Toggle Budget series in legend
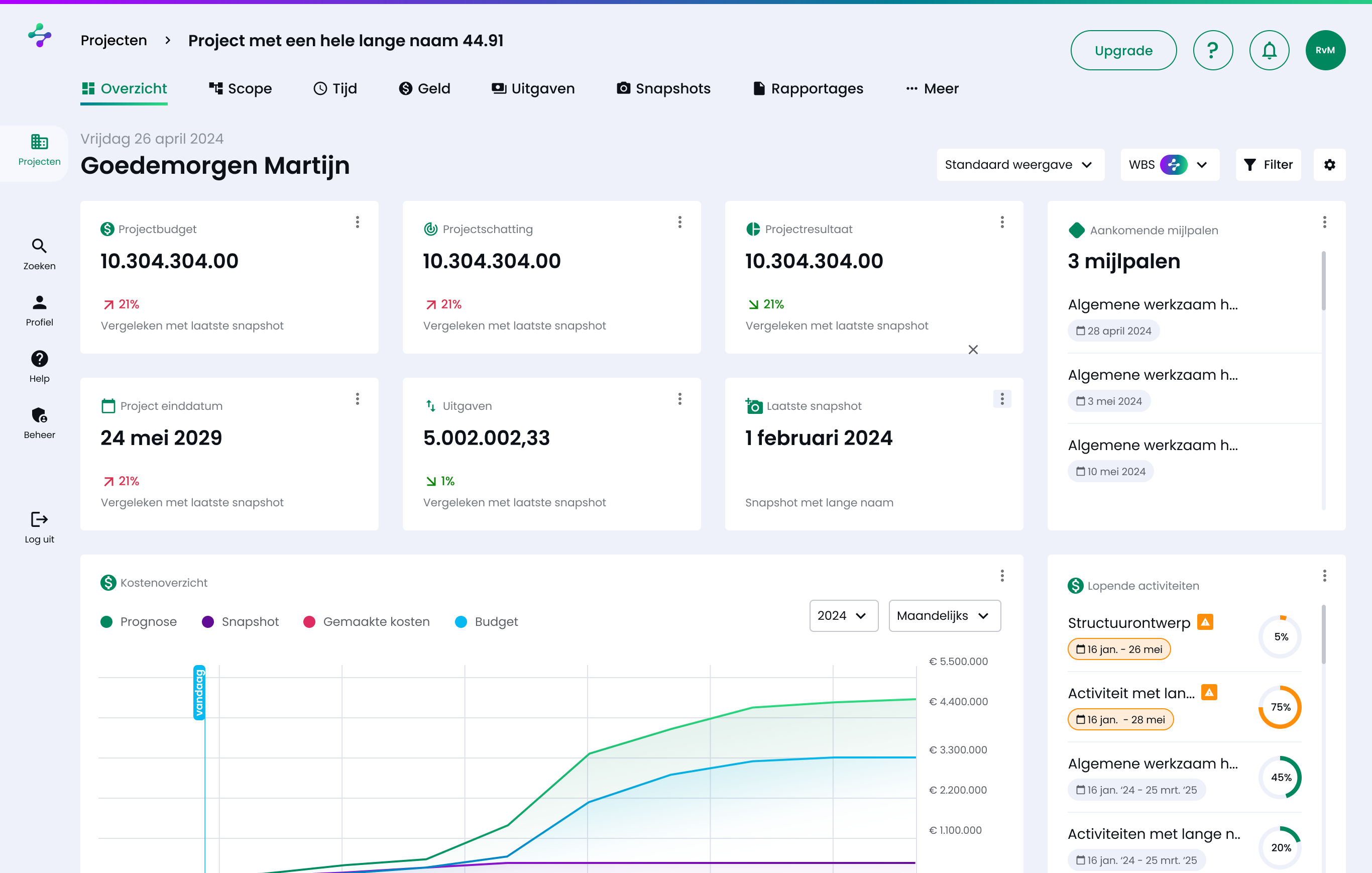 (487, 622)
